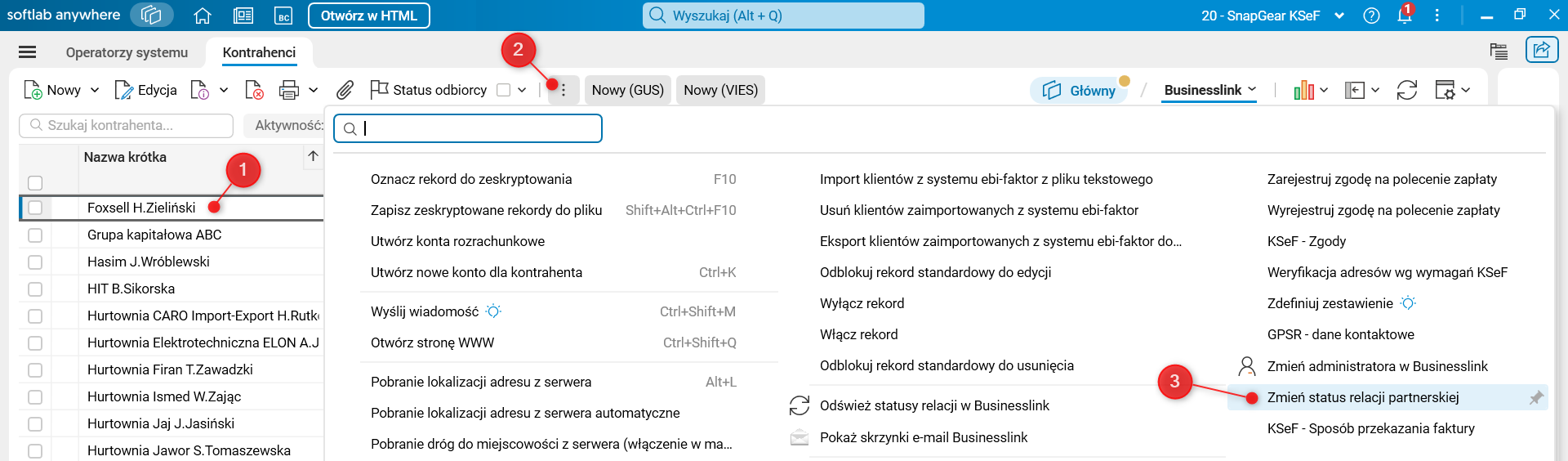Image resolution: width=1568 pixels, height=461 pixels.
Task: Open the newspaper-style panel icon in title bar
Action: (243, 16)
